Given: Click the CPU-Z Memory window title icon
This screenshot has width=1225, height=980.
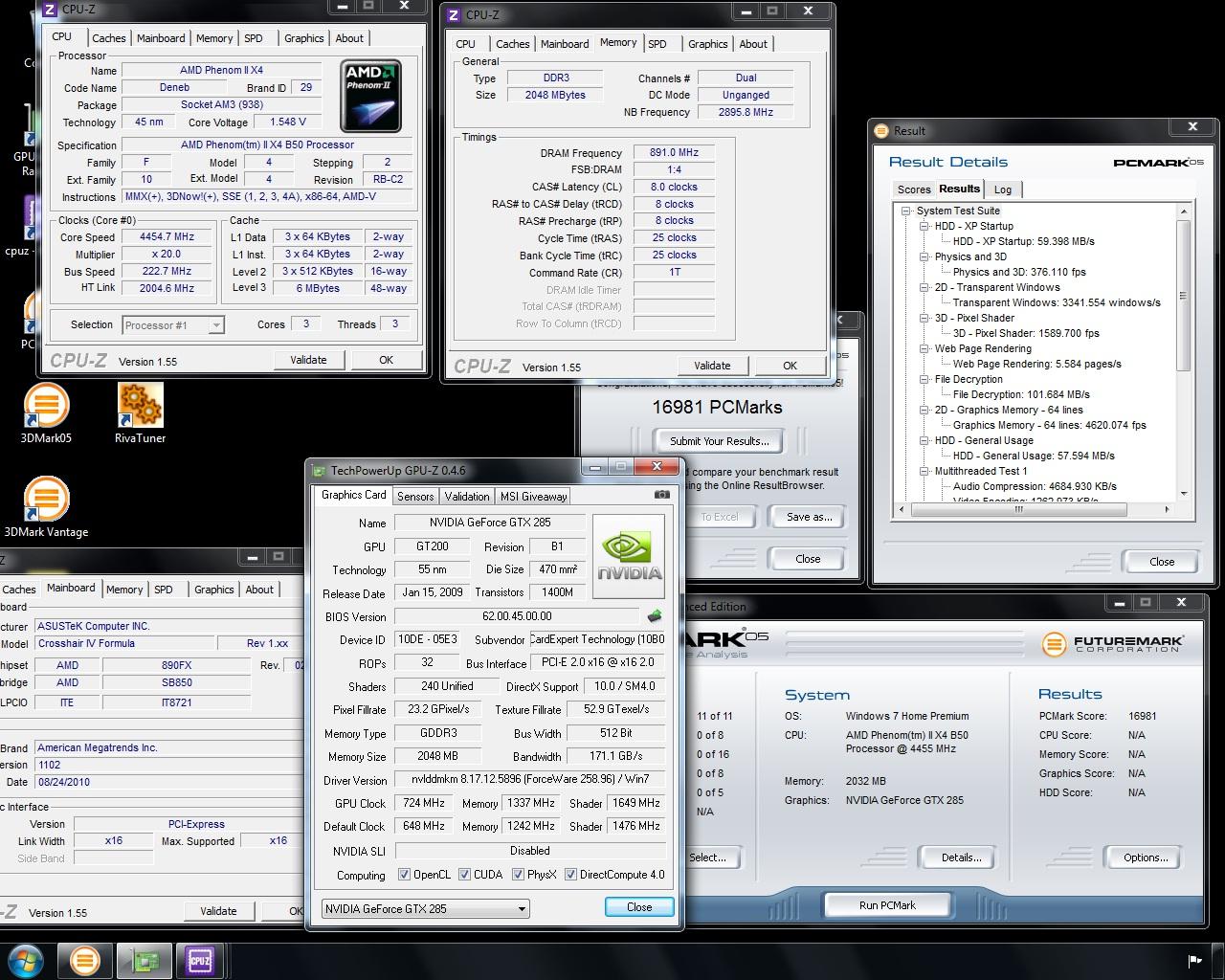Looking at the screenshot, I should pyautogui.click(x=454, y=14).
